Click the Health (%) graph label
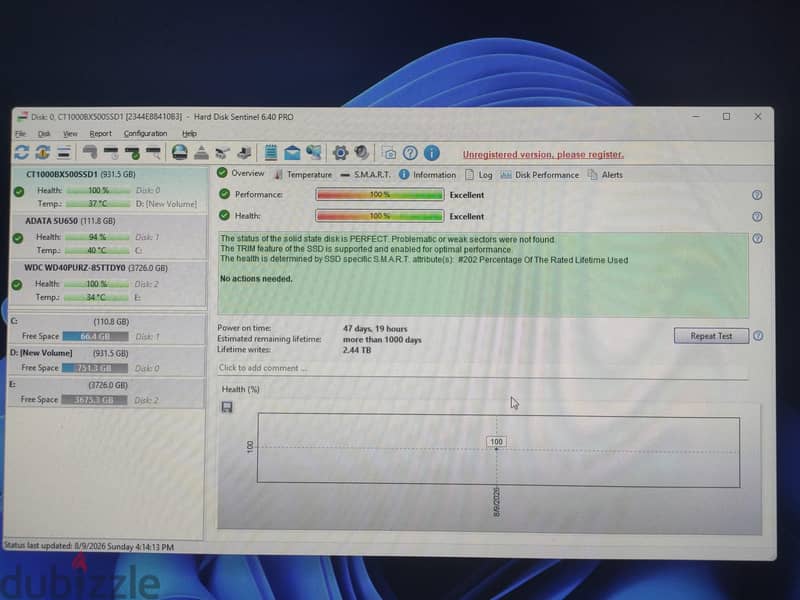800x600 pixels. click(241, 389)
